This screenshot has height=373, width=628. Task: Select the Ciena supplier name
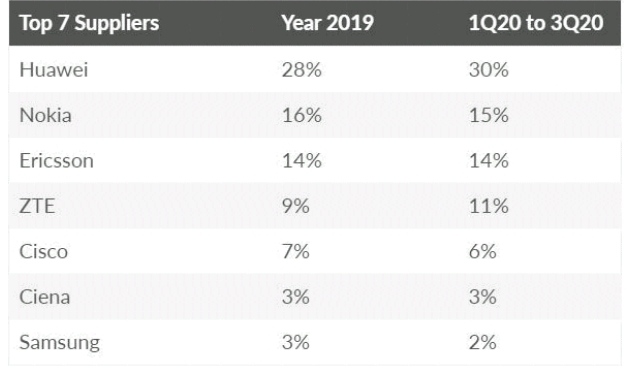click(x=45, y=297)
